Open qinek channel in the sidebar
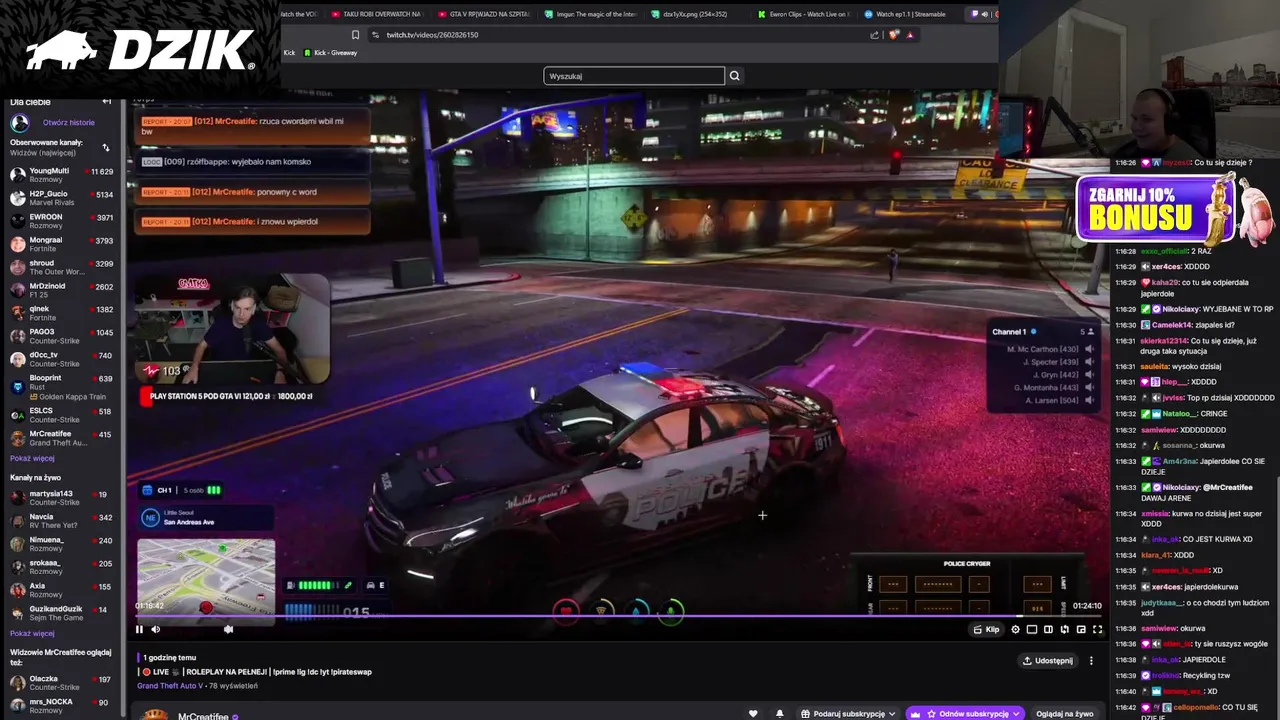This screenshot has width=1280, height=720. point(62,313)
